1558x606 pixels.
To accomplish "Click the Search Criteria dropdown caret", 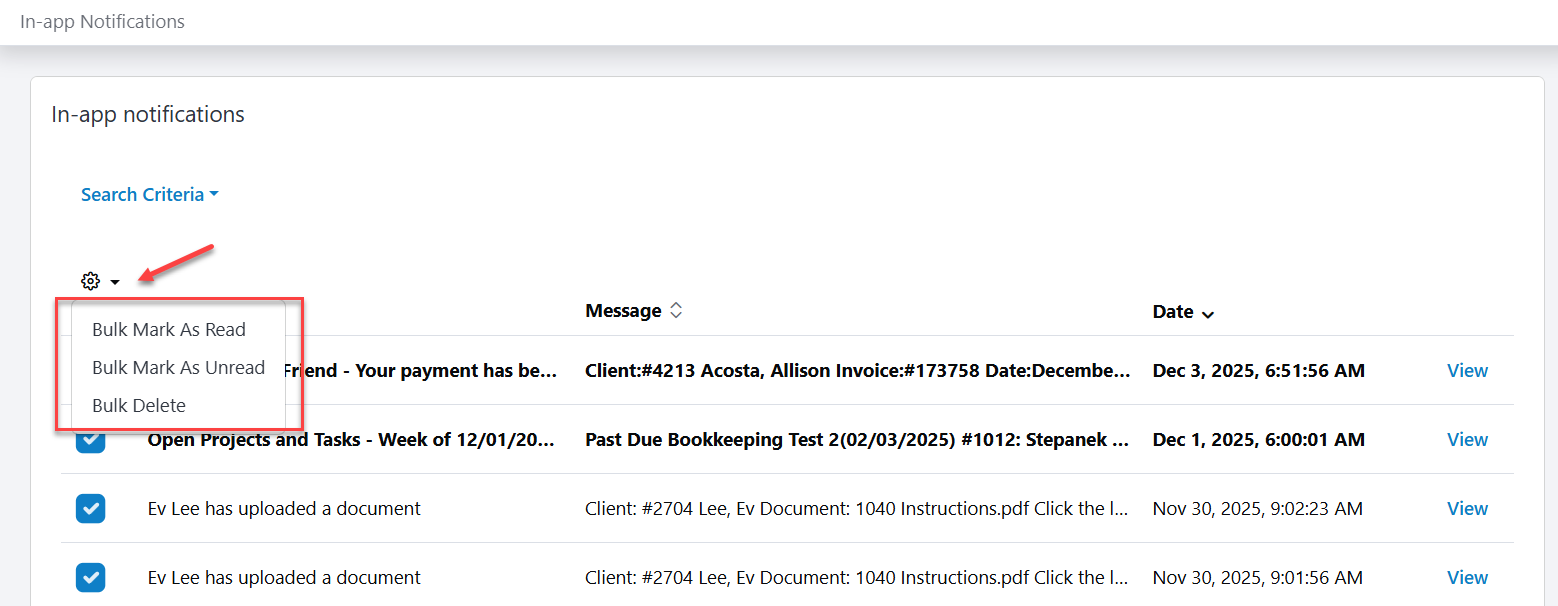I will tap(214, 193).
